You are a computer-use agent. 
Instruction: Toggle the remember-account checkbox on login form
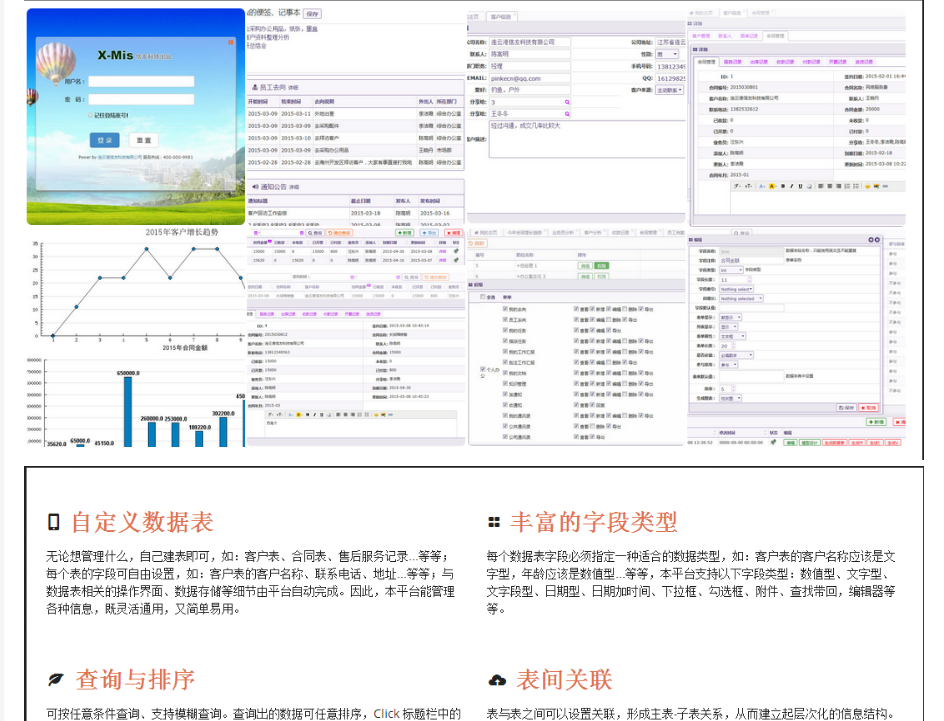point(89,116)
